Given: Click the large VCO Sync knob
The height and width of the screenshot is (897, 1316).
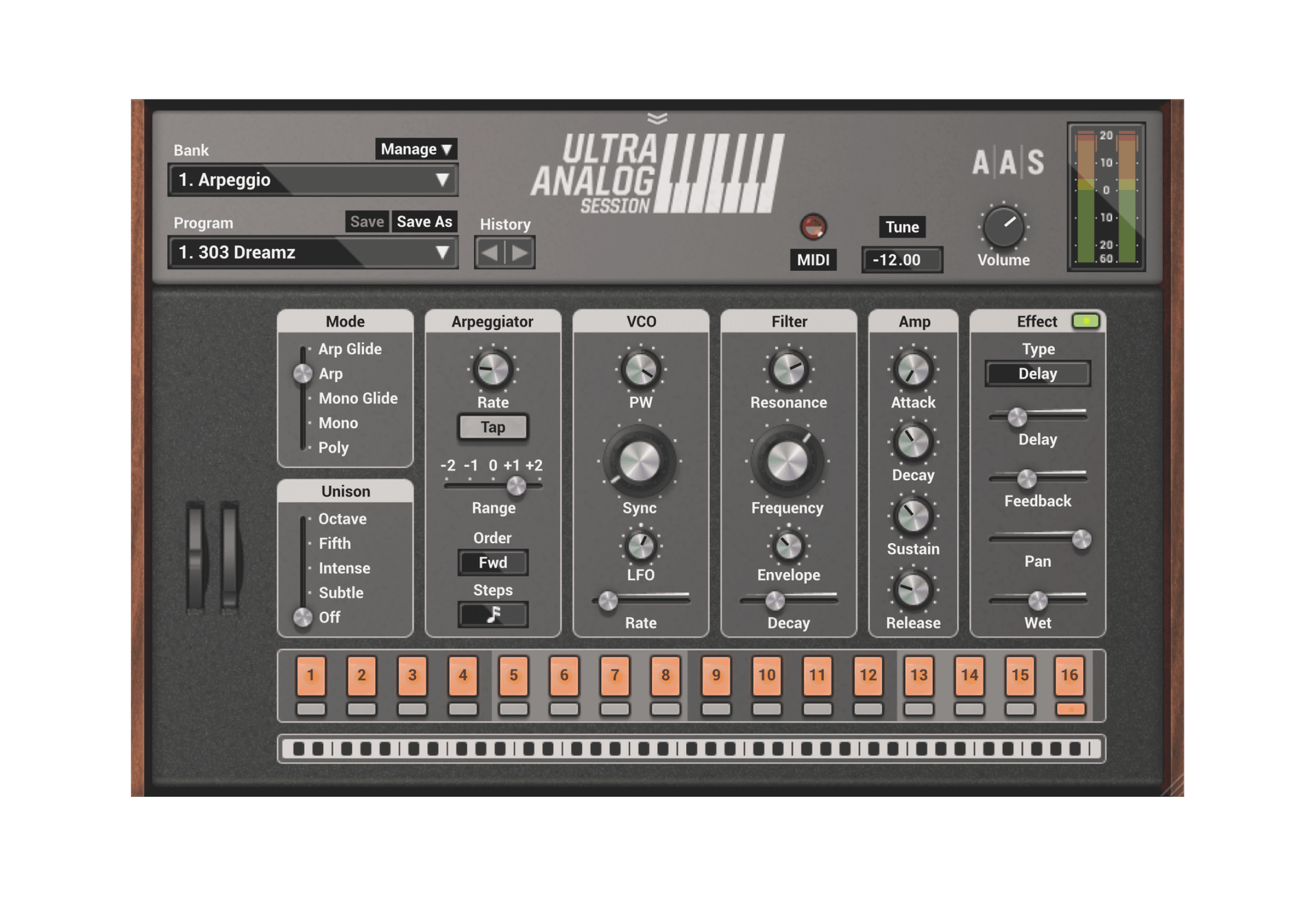Looking at the screenshot, I should (x=639, y=461).
